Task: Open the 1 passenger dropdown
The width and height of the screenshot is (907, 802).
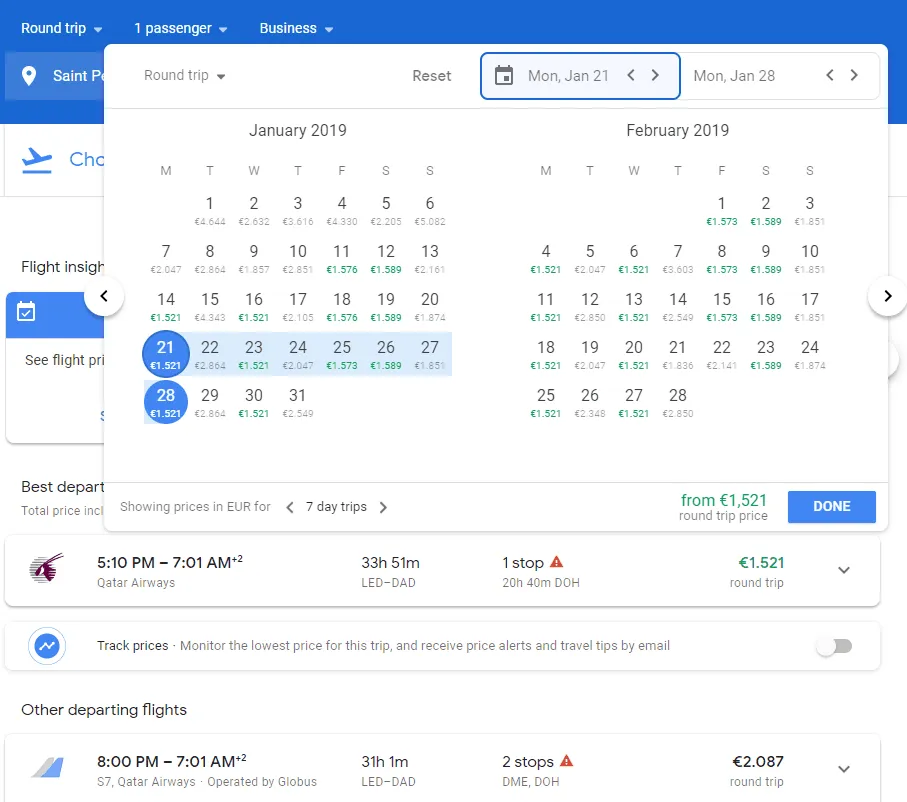Action: coord(181,28)
